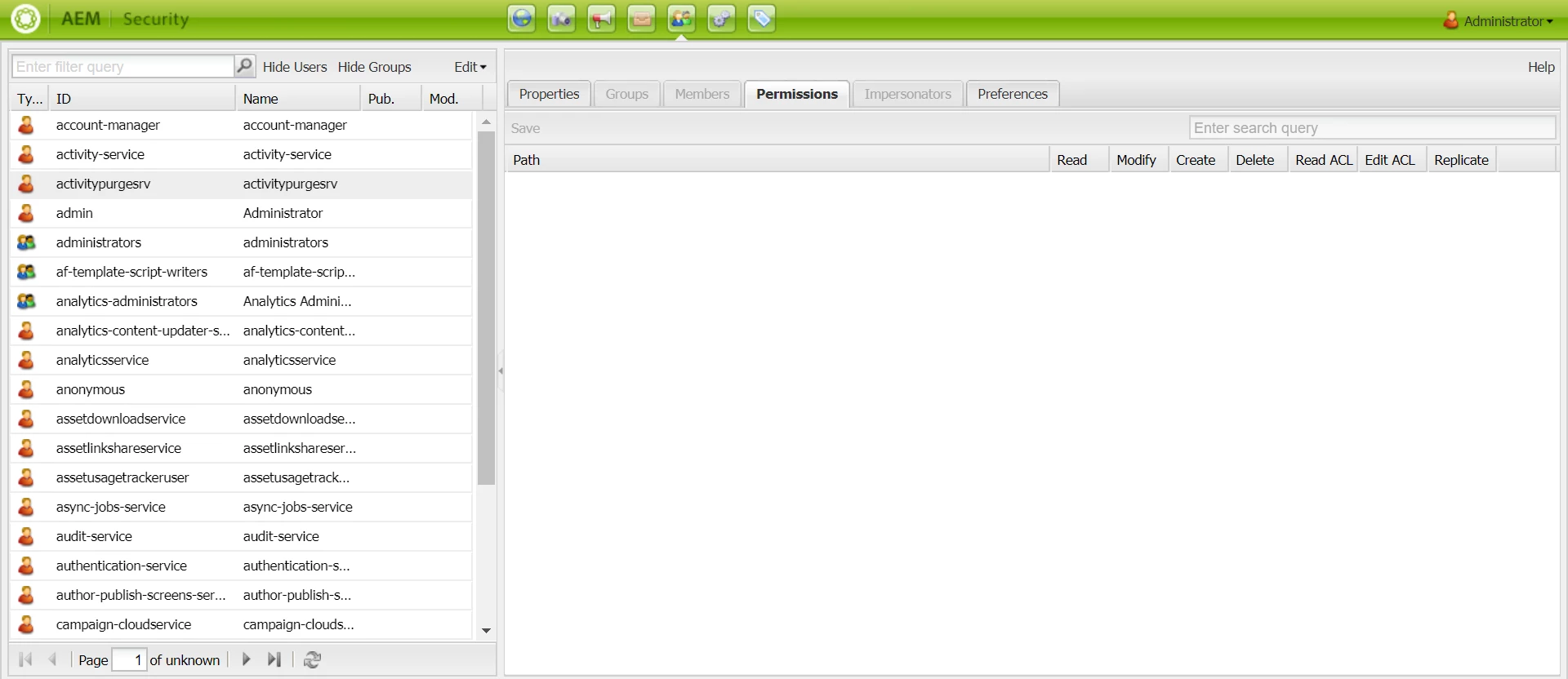Open the Edit dropdown menu
The width and height of the screenshot is (1568, 679).
point(470,67)
